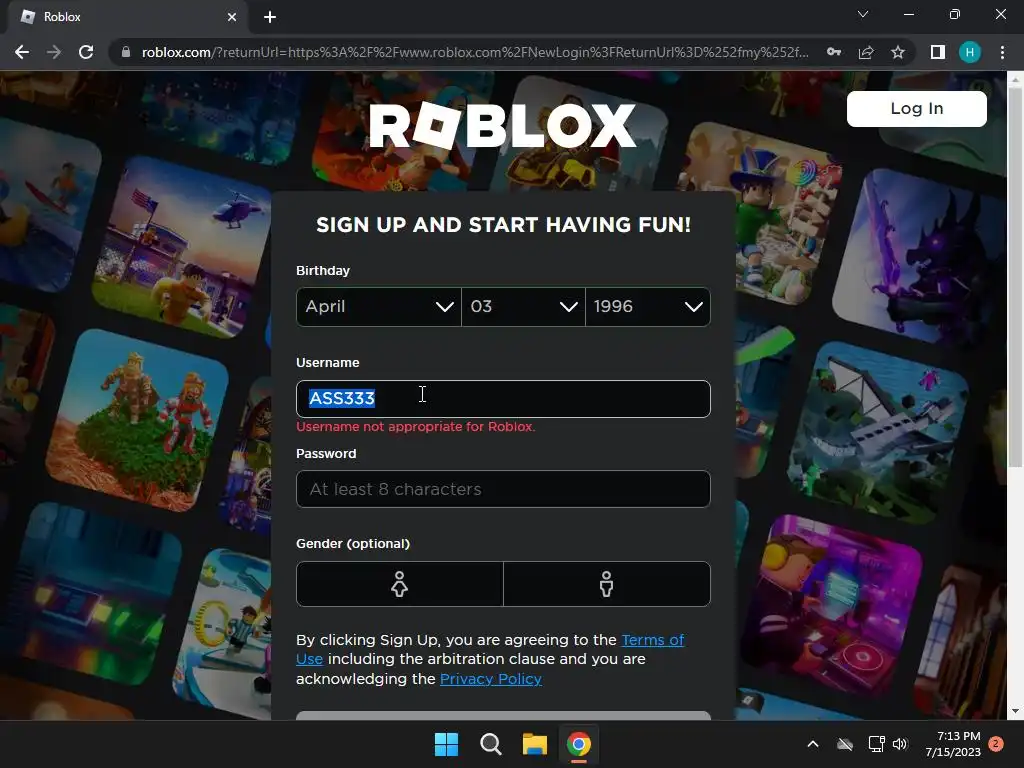
Task: Bookmark this page with the star
Action: (898, 52)
